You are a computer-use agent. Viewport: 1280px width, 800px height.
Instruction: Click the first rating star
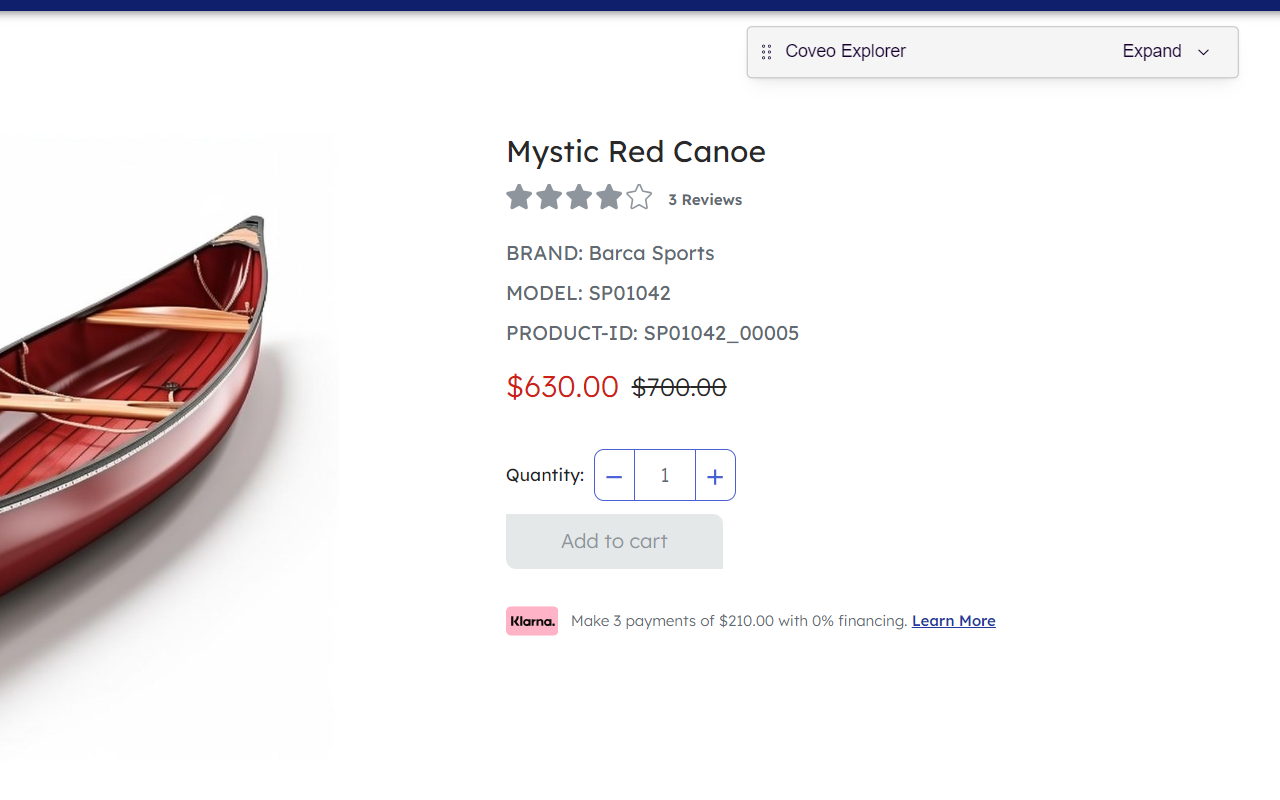coord(519,197)
